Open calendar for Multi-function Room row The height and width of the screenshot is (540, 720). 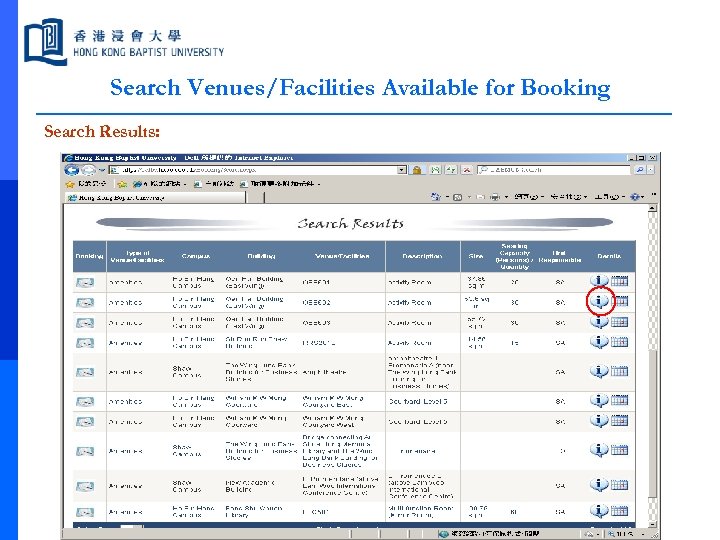(619, 511)
